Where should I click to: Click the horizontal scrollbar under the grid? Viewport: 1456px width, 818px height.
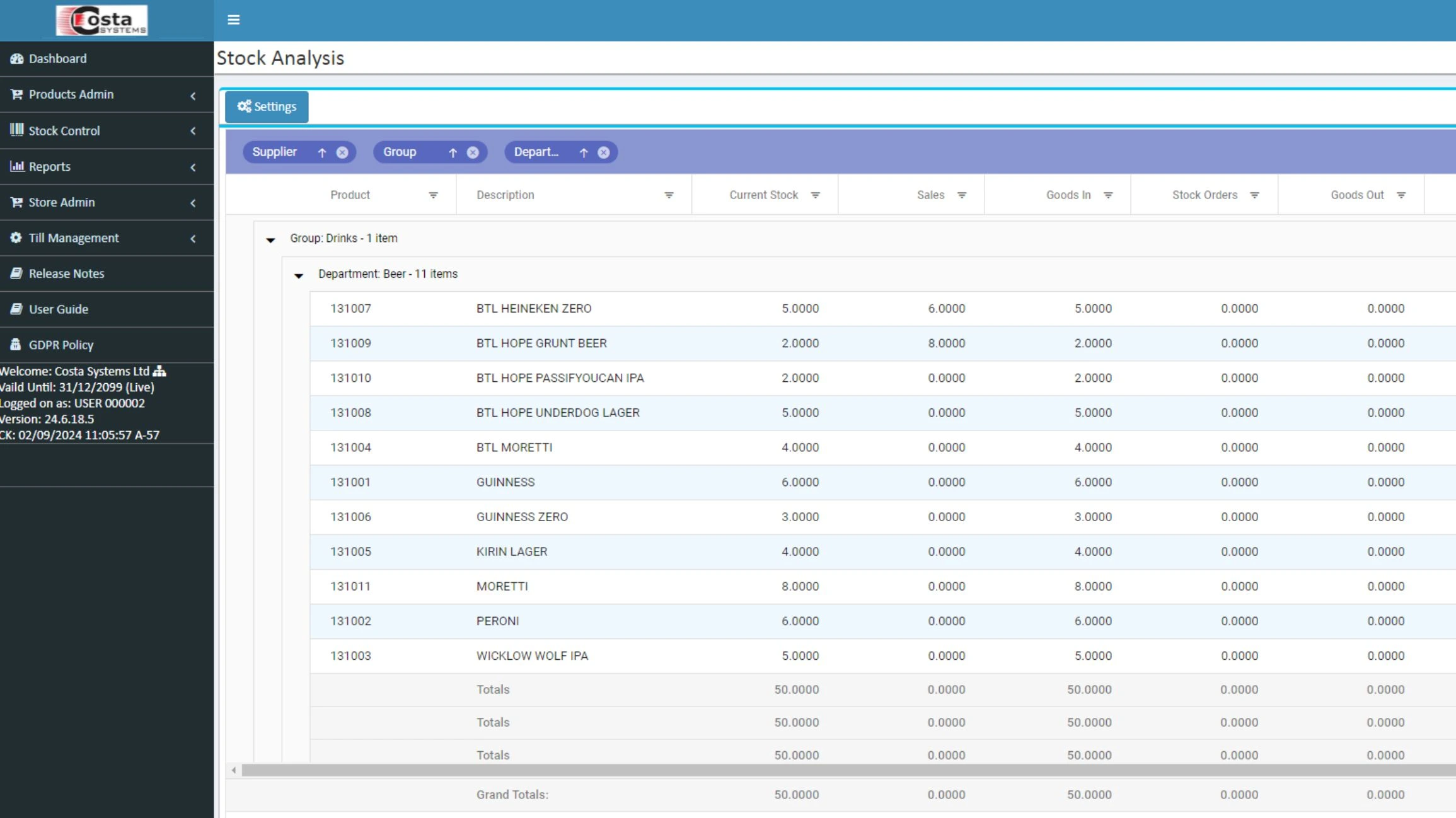(819, 770)
